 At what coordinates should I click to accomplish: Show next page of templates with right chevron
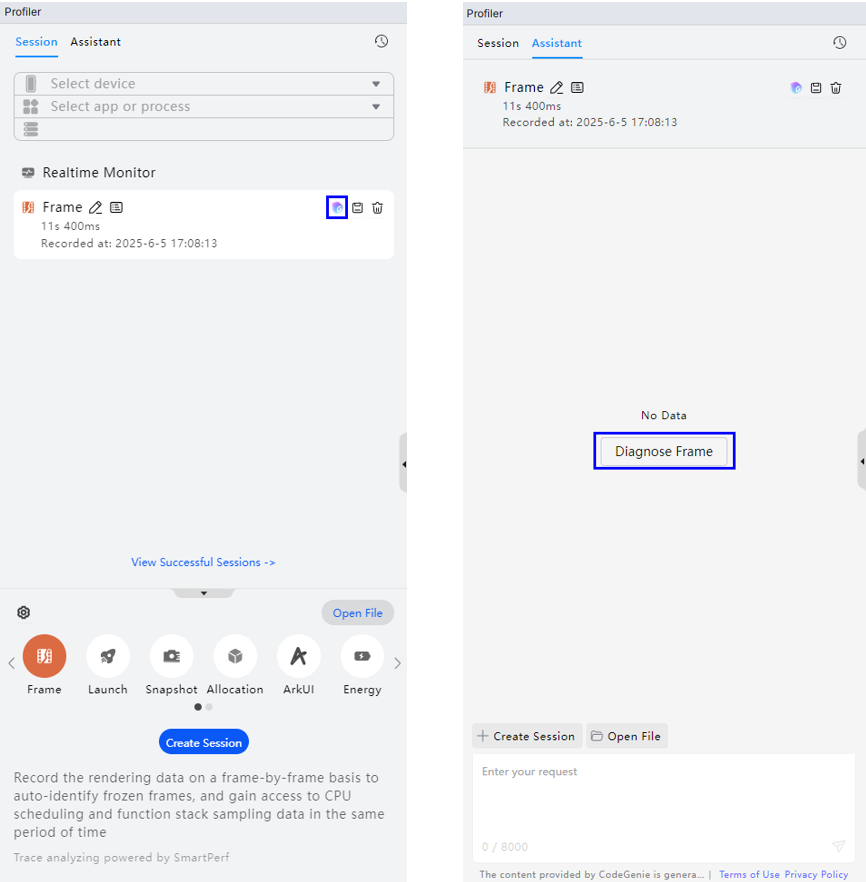tap(398, 663)
